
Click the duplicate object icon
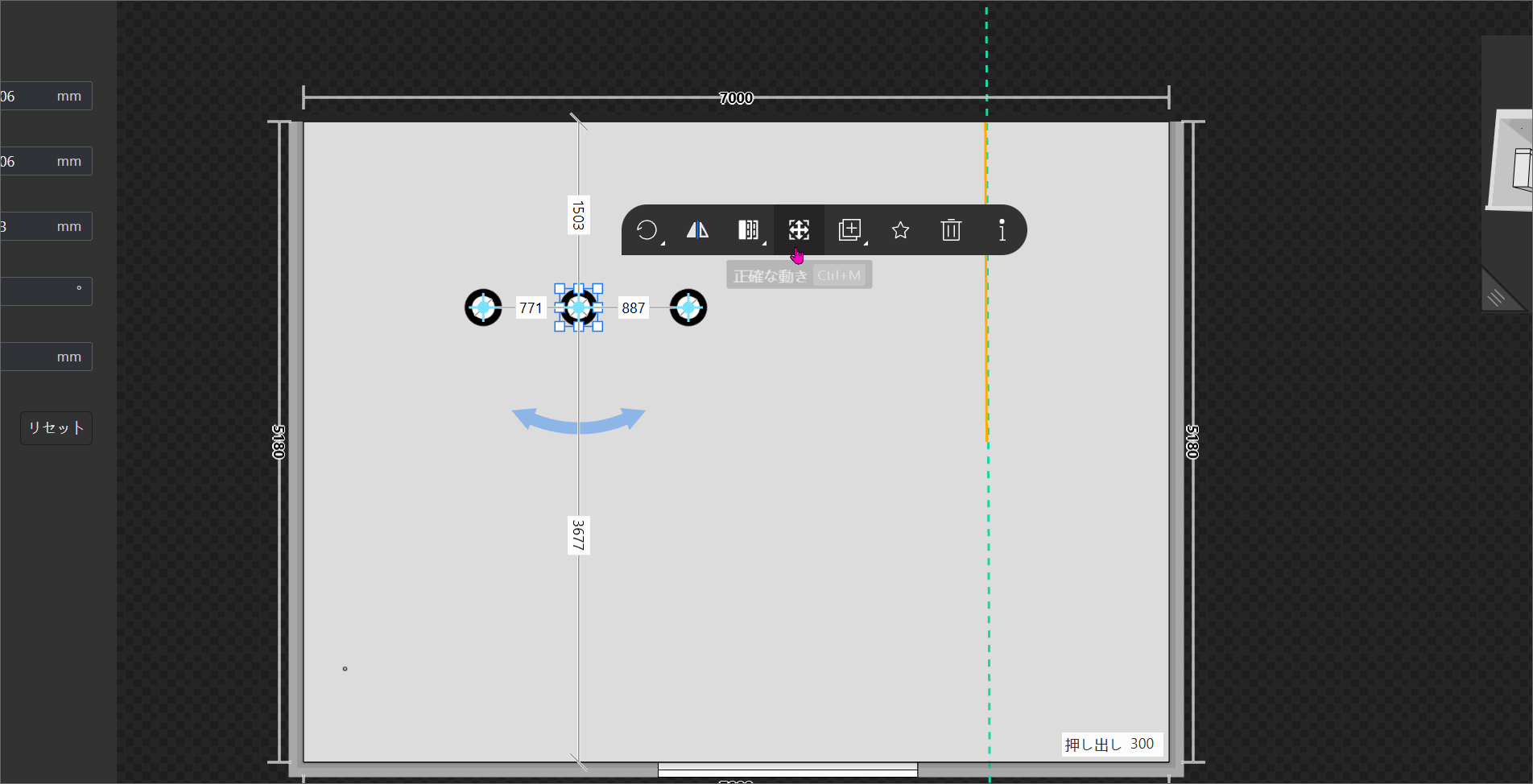pos(849,230)
